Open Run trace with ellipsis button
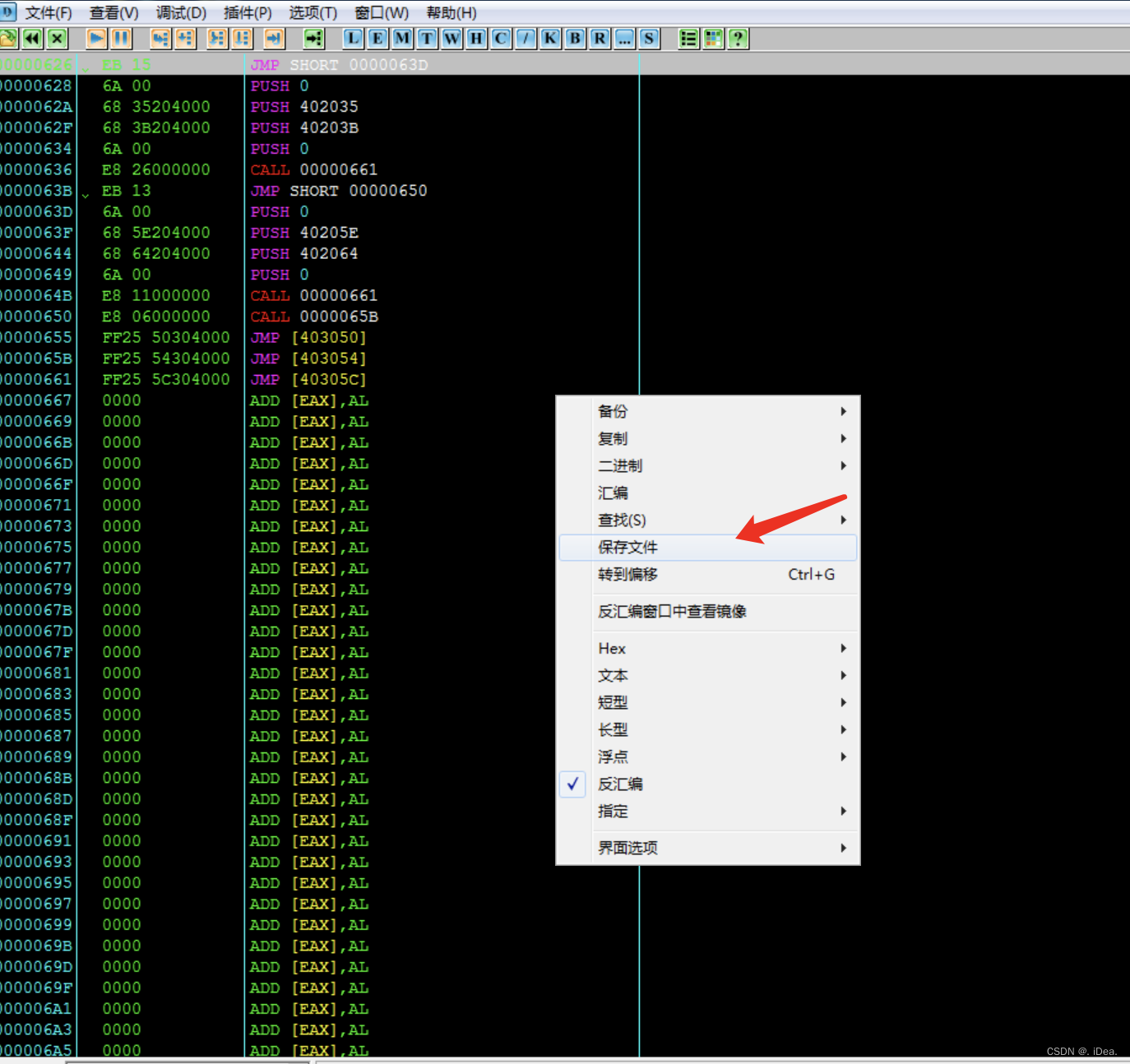Screen dimensions: 1130x1064 [624, 38]
